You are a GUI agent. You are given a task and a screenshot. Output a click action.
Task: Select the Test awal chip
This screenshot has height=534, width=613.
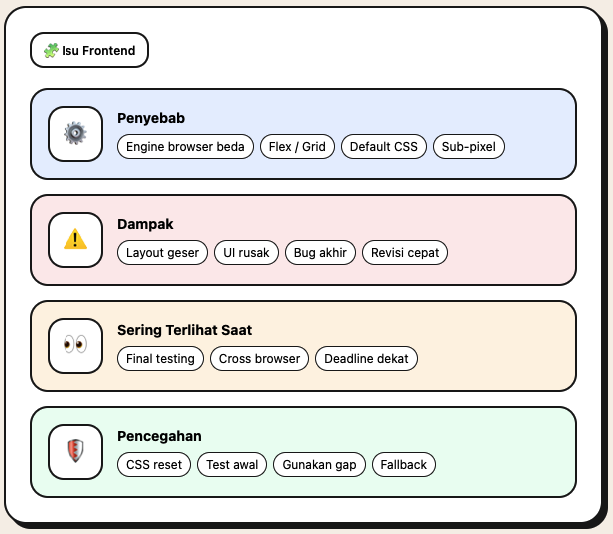point(232,465)
